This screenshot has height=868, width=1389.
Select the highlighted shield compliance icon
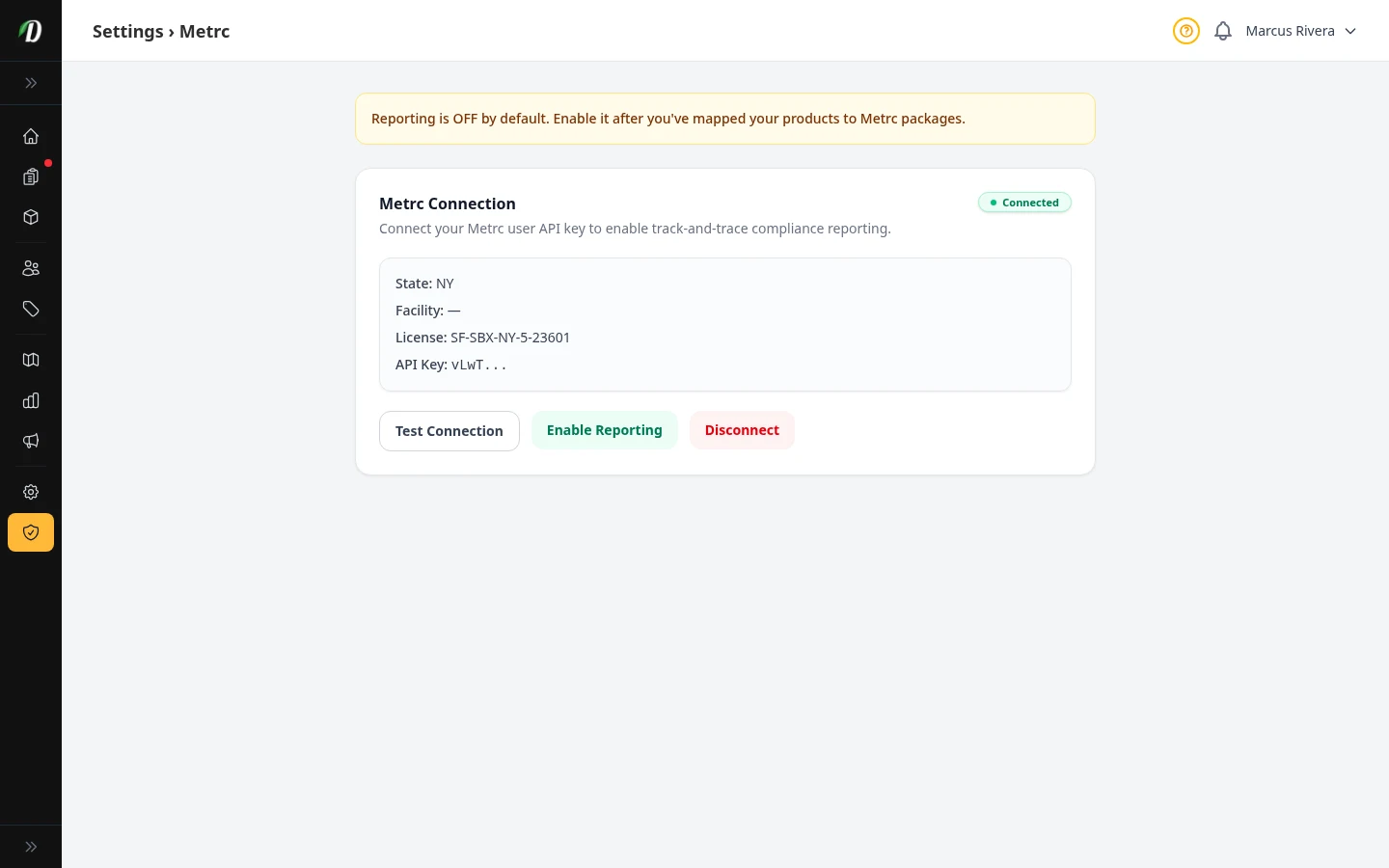coord(31,532)
